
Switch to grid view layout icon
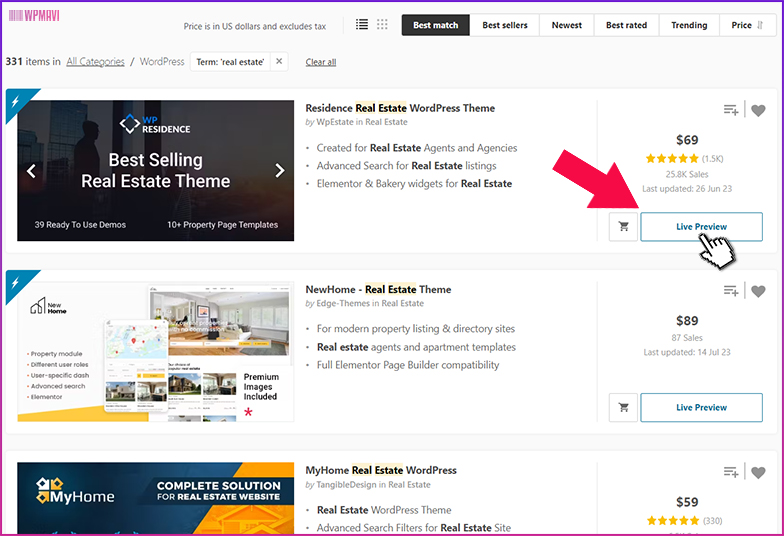pyautogui.click(x=382, y=24)
